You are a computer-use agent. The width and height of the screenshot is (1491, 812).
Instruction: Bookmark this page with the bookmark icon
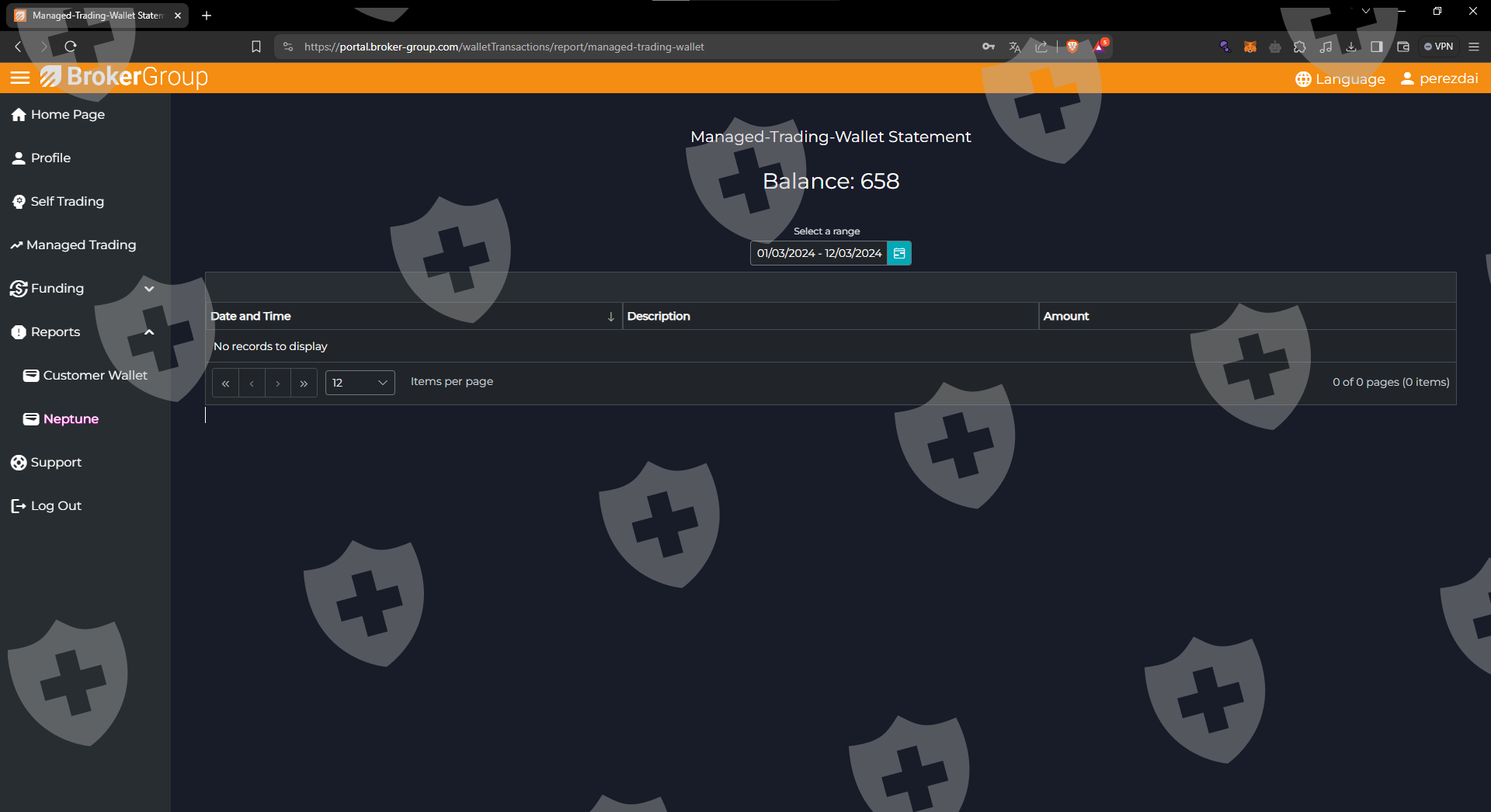(256, 47)
